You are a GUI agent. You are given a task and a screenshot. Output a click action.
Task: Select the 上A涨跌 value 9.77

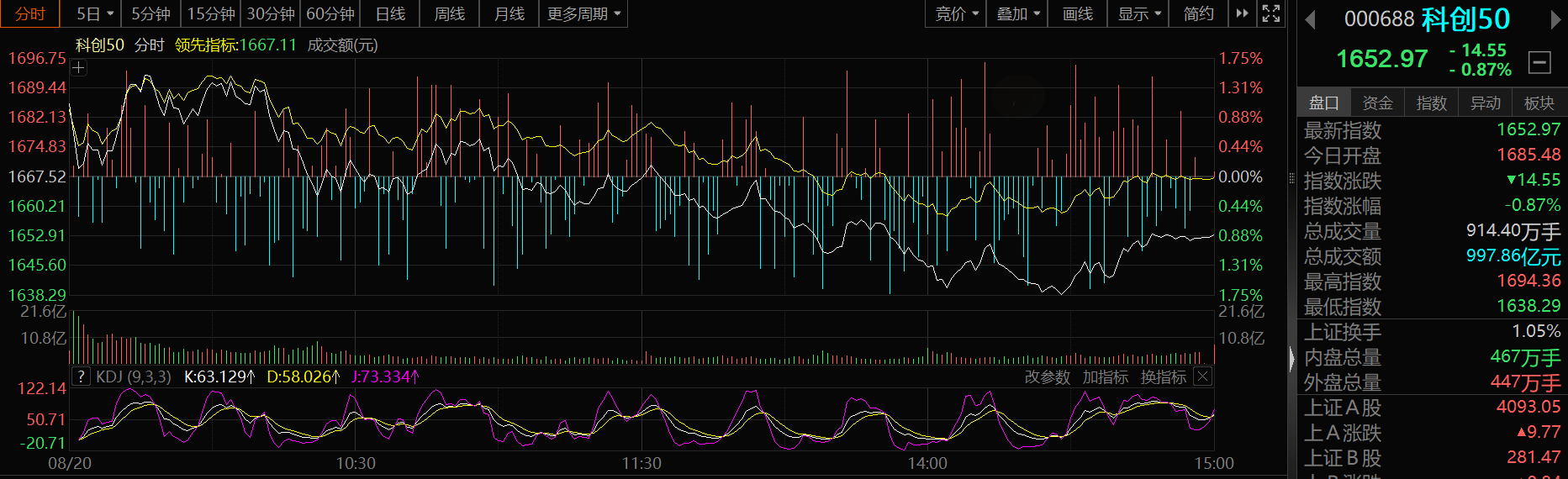1539,432
